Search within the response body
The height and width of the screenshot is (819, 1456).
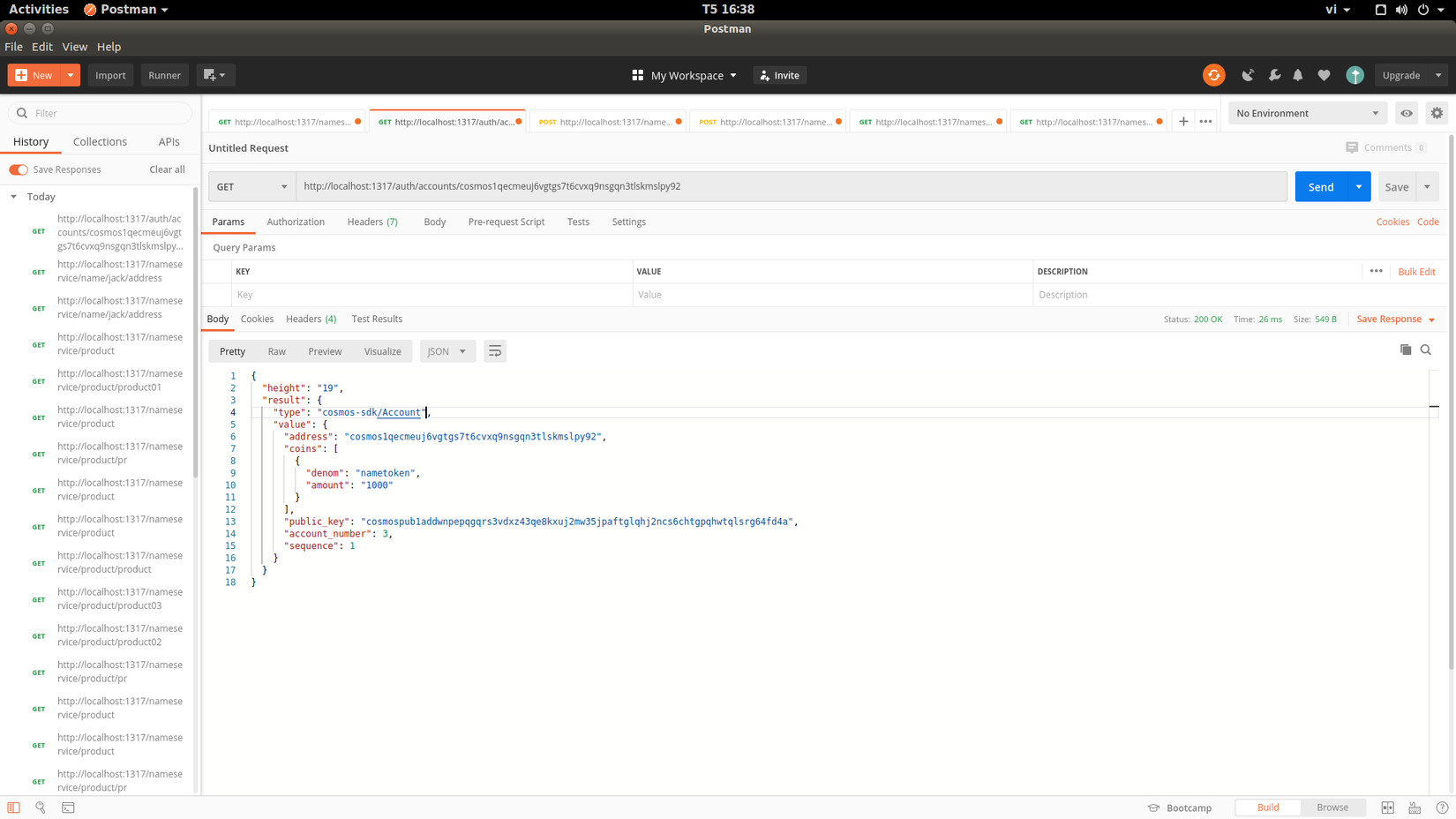click(x=1426, y=350)
